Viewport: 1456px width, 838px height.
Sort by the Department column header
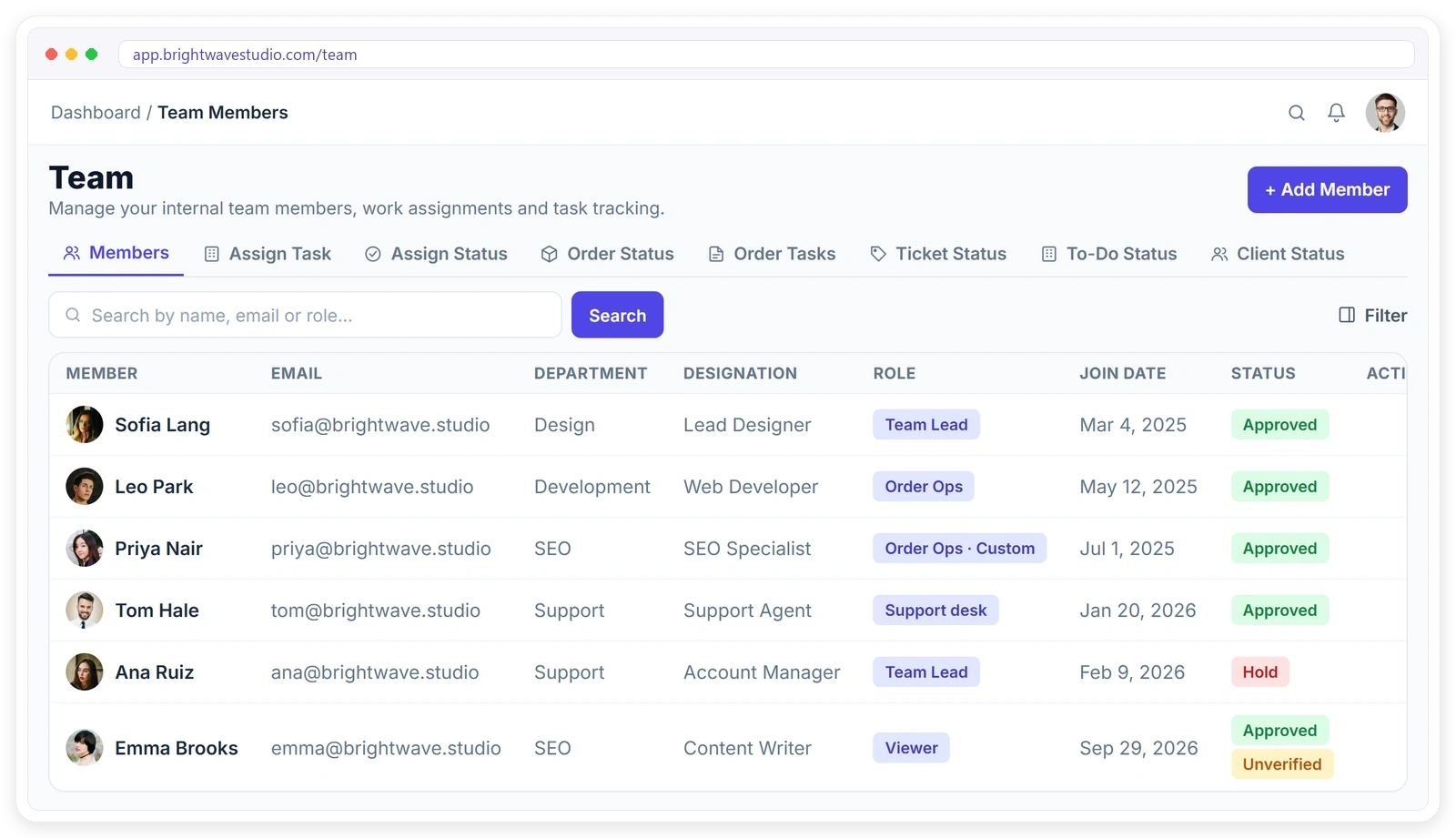(x=591, y=373)
